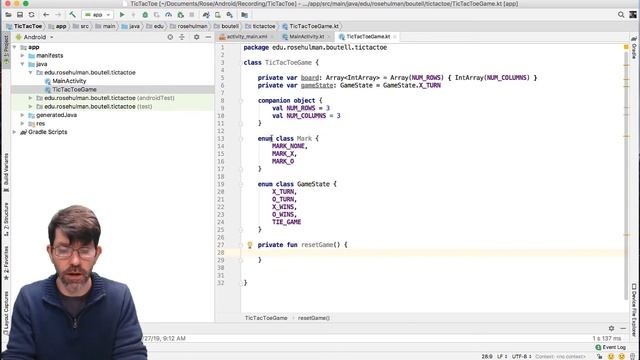Click the TicTacToe breadcrumb
Viewport: 640px width, 360px height.
tap(24, 26)
